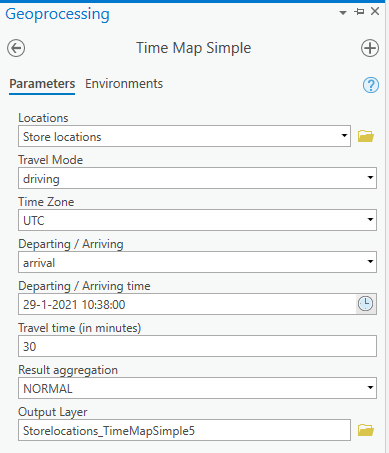Click the Travel time minutes field
389x453 pixels.
[197, 346]
